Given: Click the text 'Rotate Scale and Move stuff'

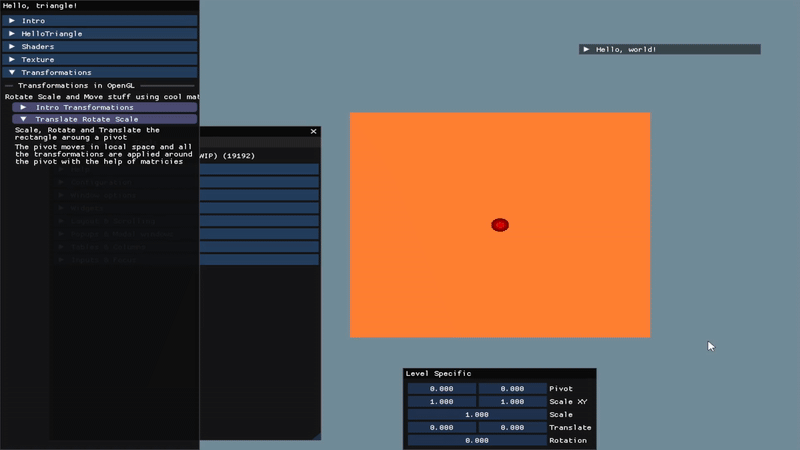Looking at the screenshot, I should [68, 97].
